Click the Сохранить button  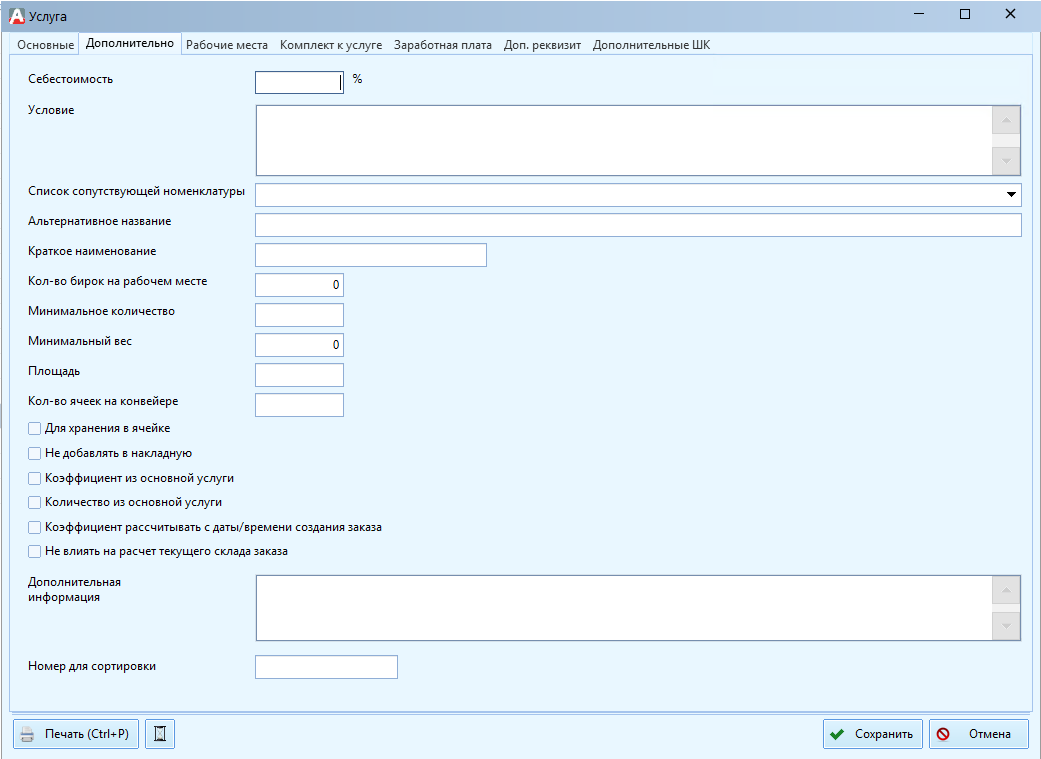[x=872, y=734]
